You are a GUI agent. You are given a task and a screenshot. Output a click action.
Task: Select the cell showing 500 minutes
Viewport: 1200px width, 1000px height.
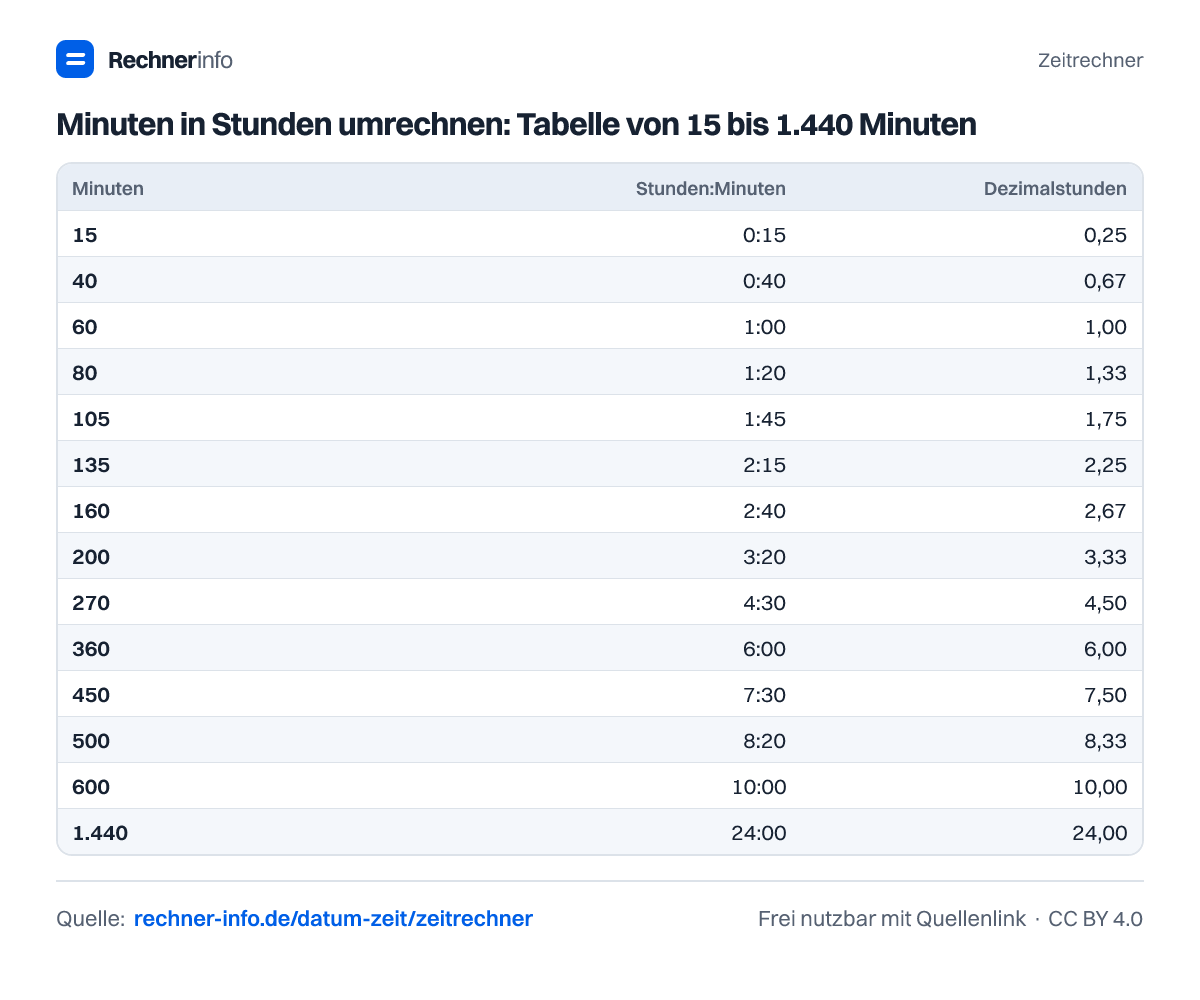(91, 741)
